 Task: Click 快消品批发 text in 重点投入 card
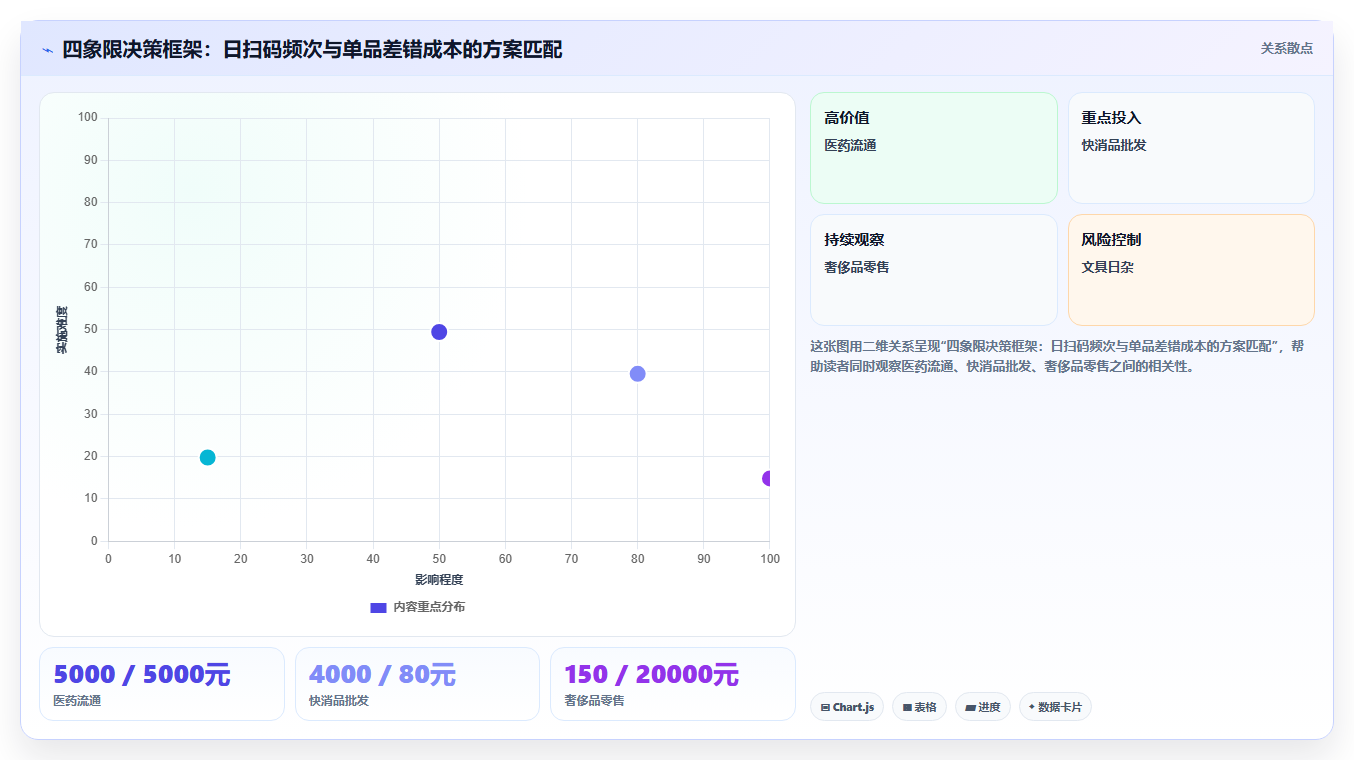[1114, 145]
